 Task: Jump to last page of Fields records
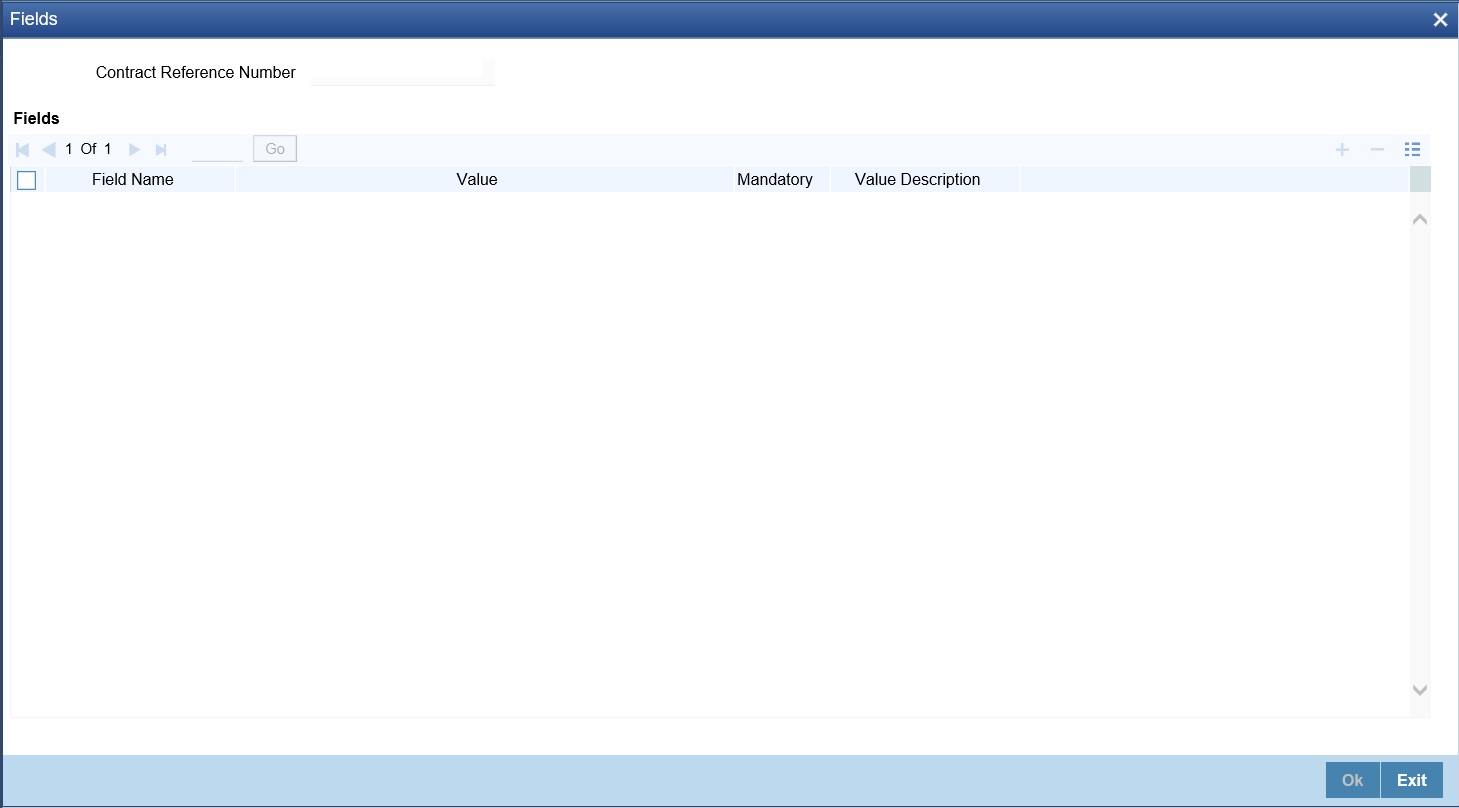(160, 149)
